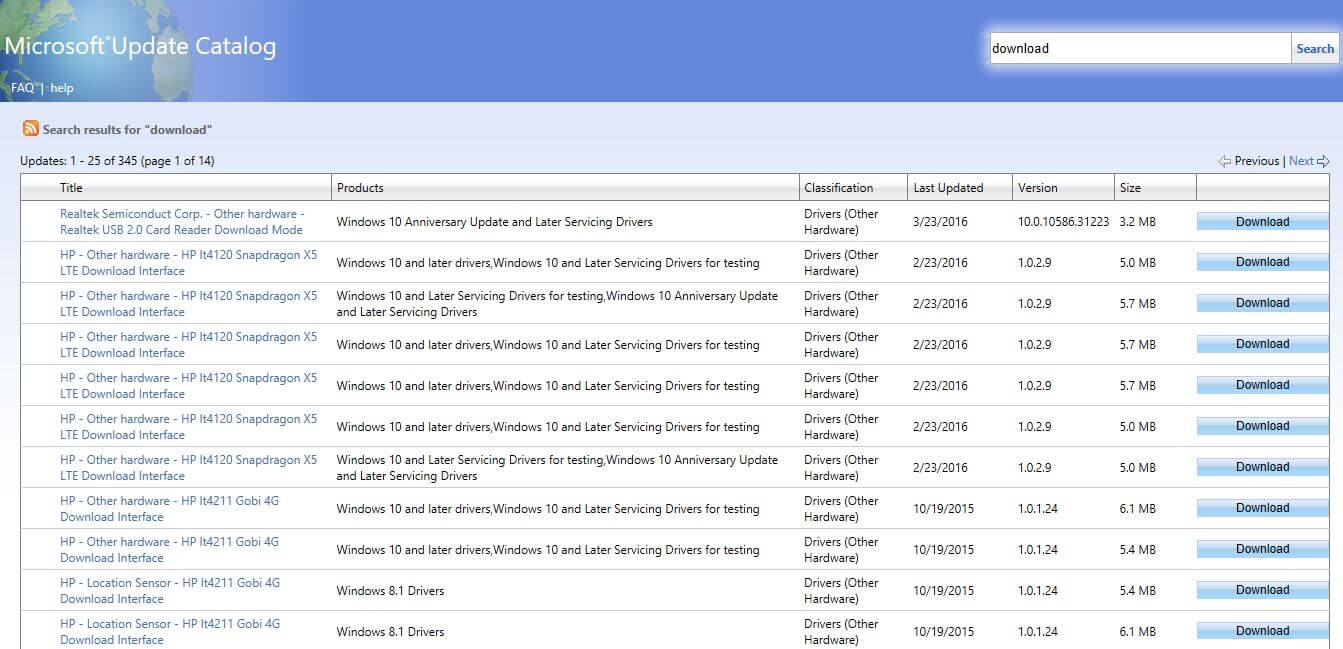Download the first HP lt4120 5.0 MB driver
This screenshot has width=1343, height=649.
(1262, 262)
